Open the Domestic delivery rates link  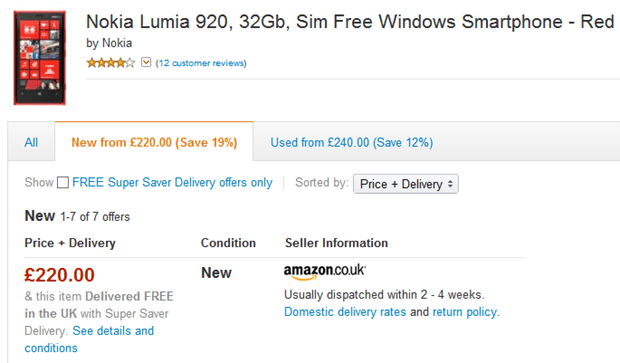tap(345, 312)
